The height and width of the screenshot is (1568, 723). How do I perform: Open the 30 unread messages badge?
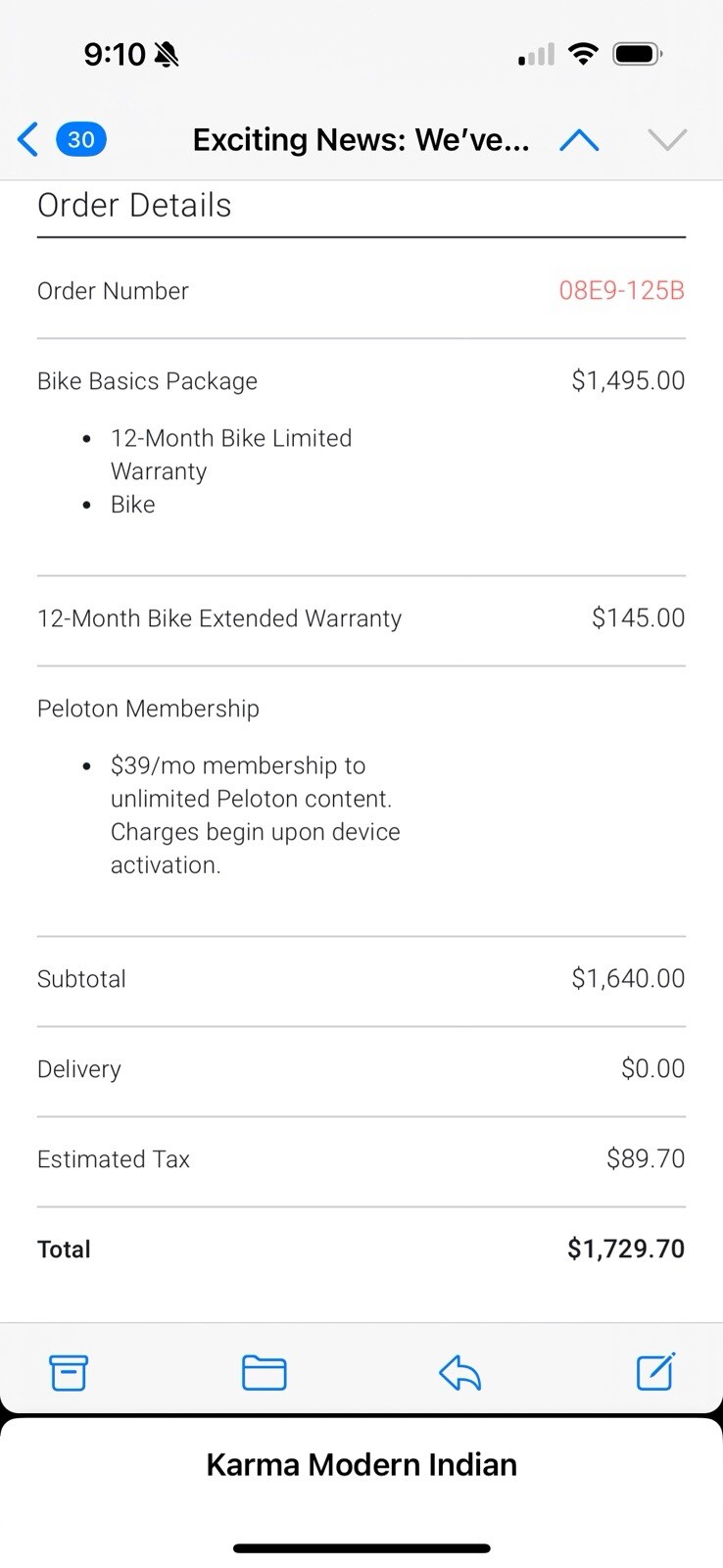81,140
